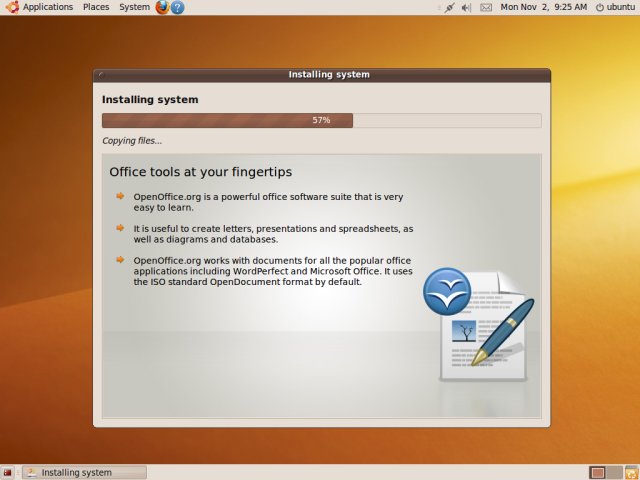Click the bold 'Installing system' heading
The height and width of the screenshot is (480, 640).
150,100
